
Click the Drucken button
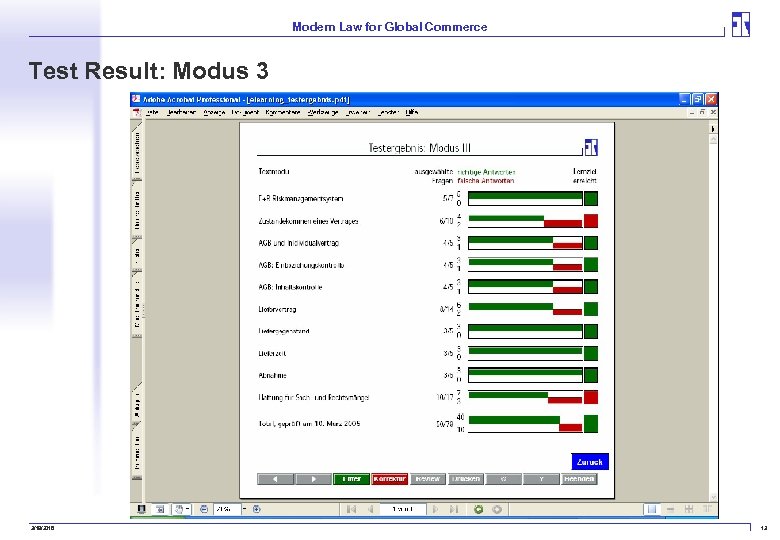point(466,479)
